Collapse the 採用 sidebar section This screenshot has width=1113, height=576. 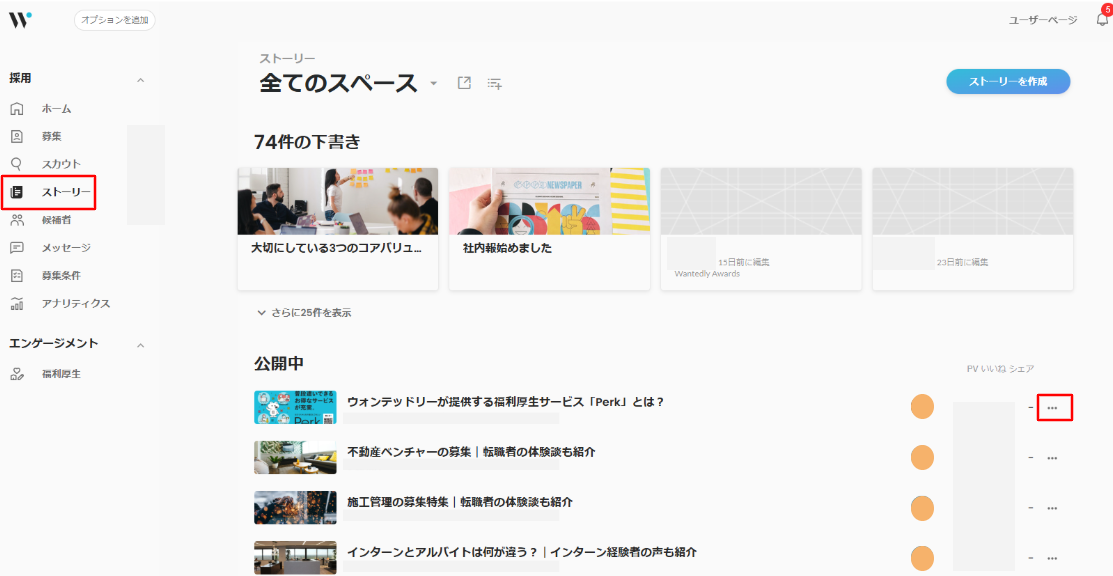click(140, 79)
